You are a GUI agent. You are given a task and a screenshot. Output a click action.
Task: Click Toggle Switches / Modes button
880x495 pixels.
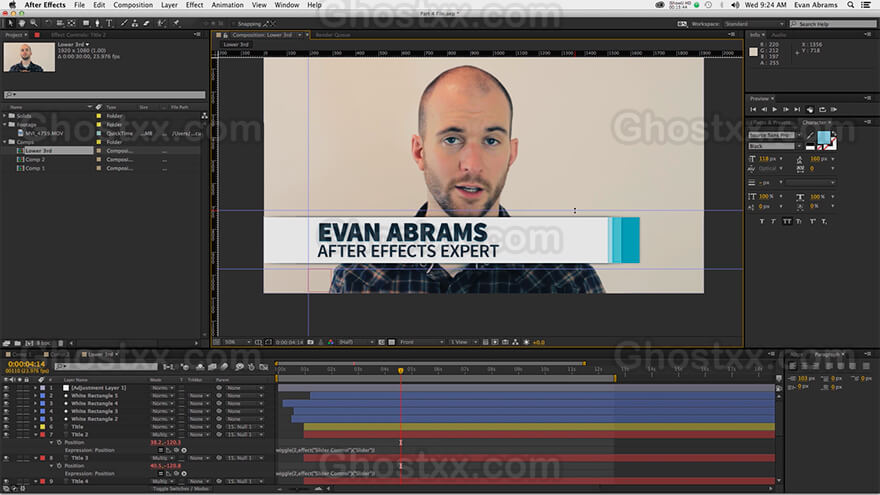pos(181,489)
